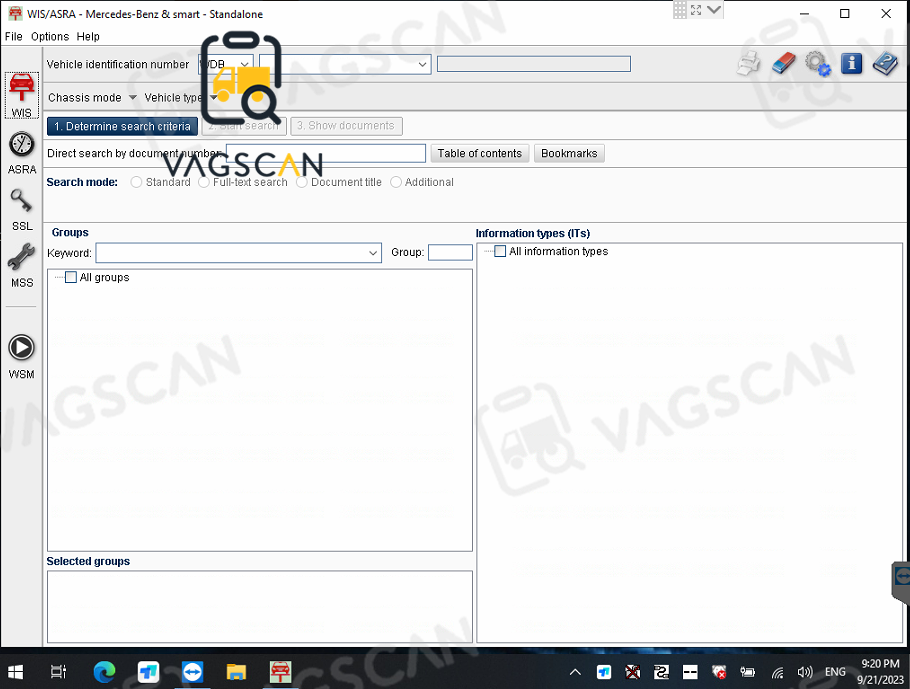Open the File menu
Screen dimensions: 910x689
13,37
